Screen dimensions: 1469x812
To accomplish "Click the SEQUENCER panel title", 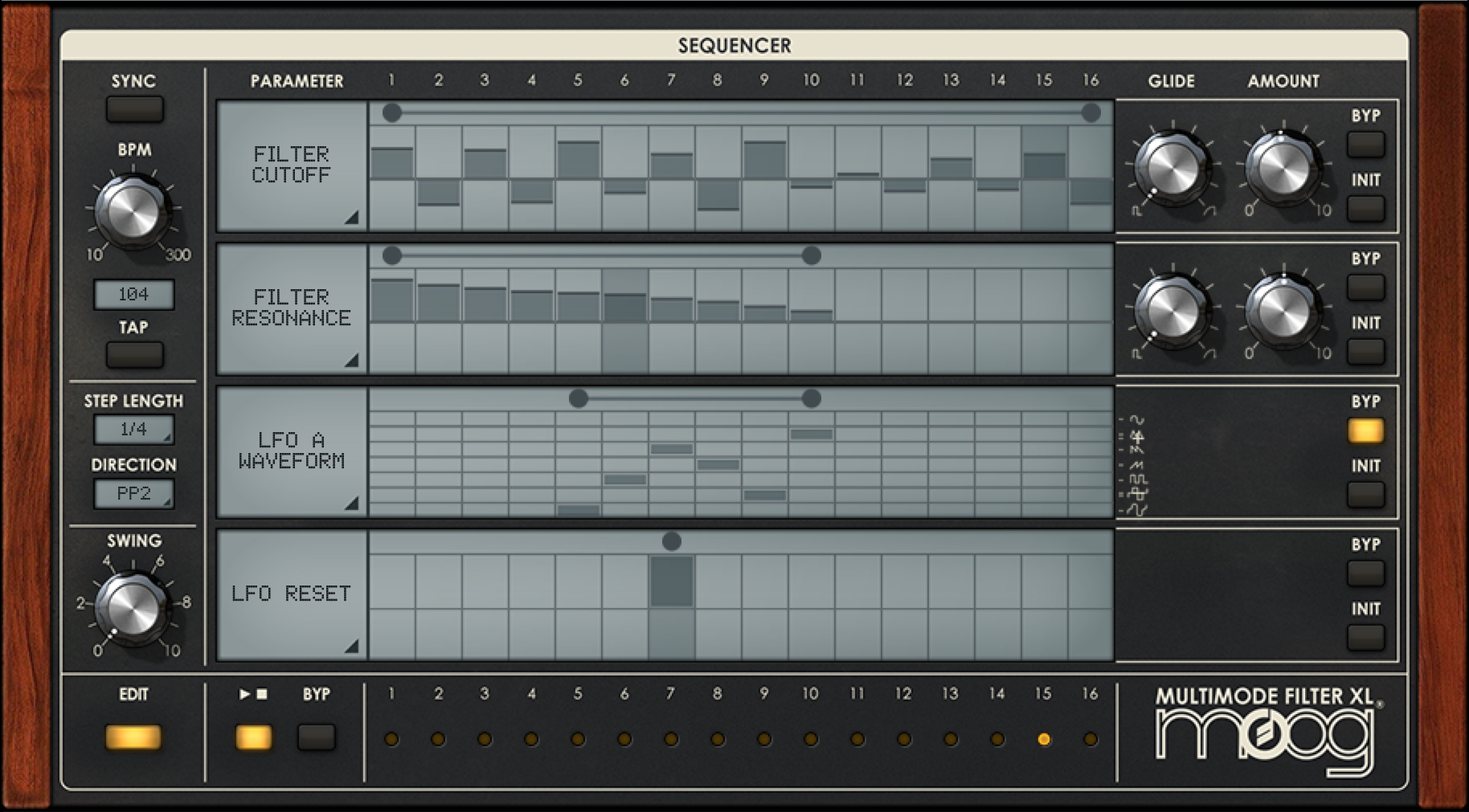I will point(734,46).
